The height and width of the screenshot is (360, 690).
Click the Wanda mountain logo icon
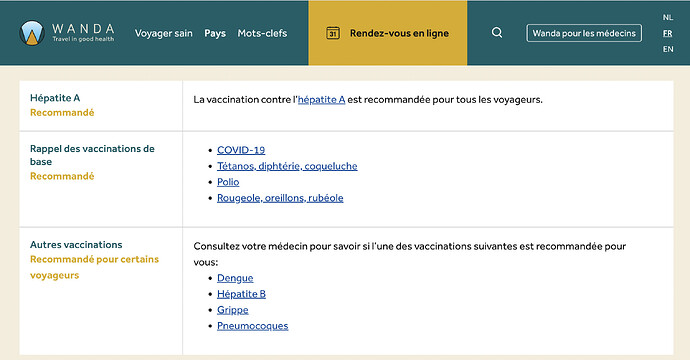point(32,33)
